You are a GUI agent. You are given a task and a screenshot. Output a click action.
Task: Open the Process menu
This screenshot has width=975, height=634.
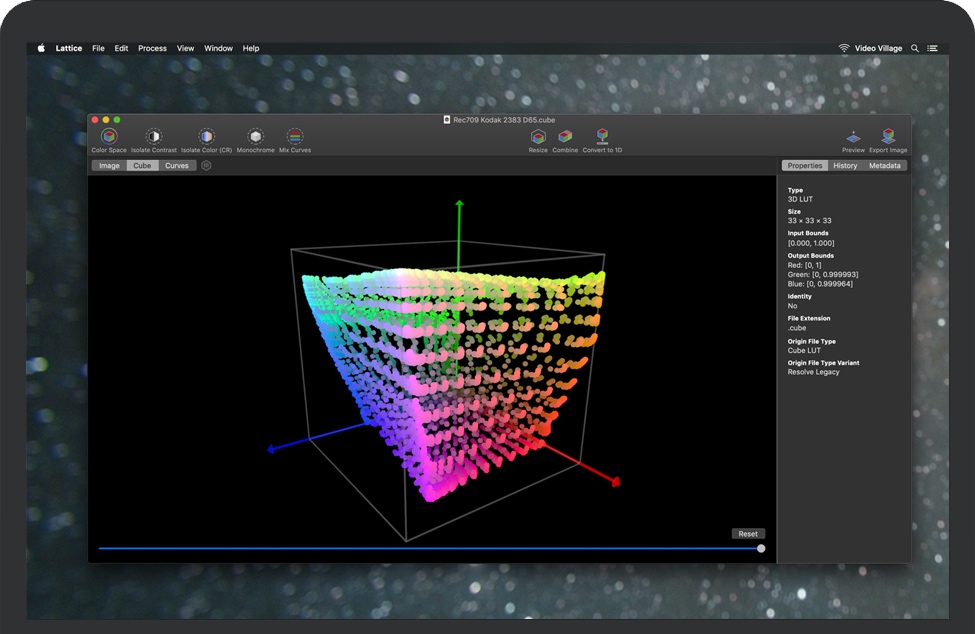[x=152, y=47]
